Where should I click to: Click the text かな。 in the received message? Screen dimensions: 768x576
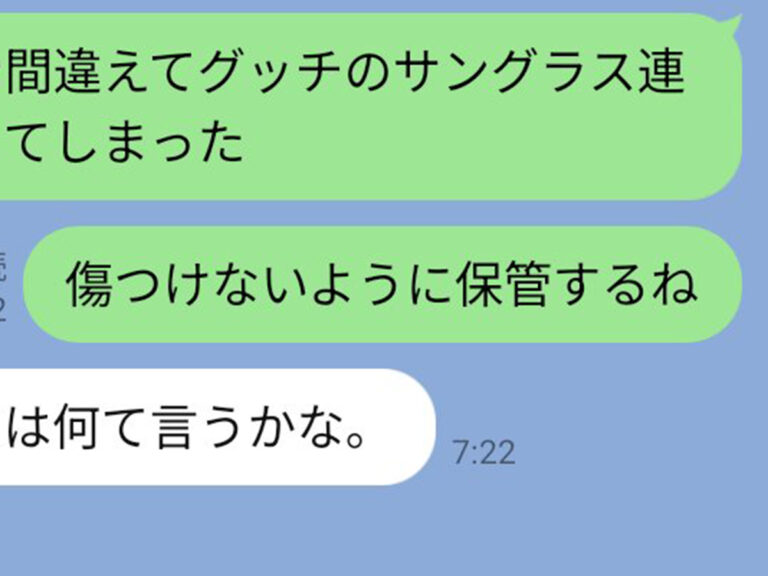[x=308, y=427]
